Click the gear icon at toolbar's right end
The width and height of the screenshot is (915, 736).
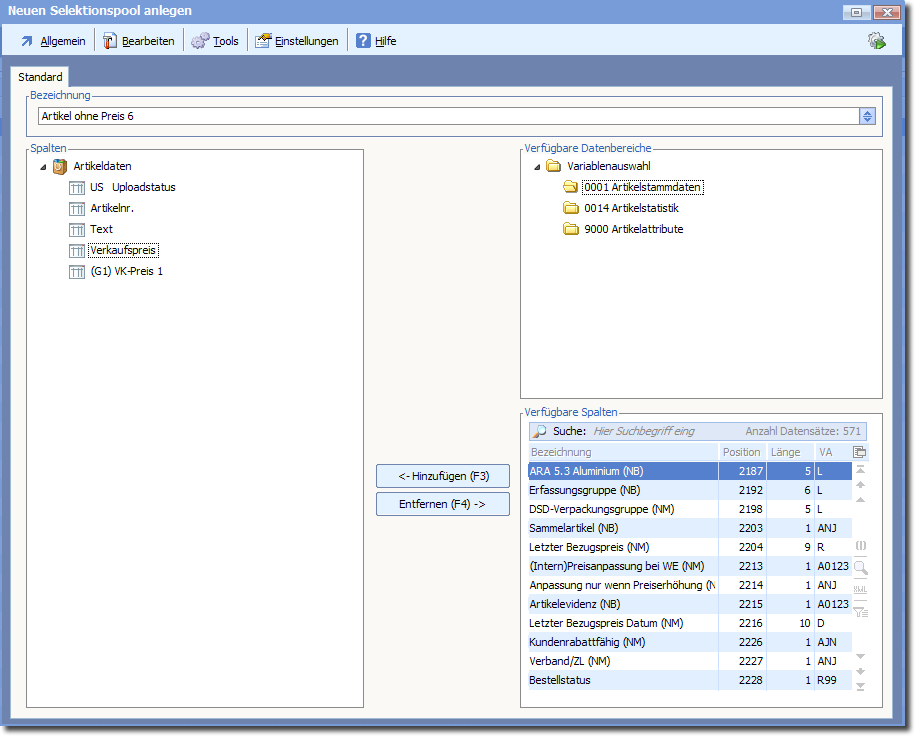876,41
